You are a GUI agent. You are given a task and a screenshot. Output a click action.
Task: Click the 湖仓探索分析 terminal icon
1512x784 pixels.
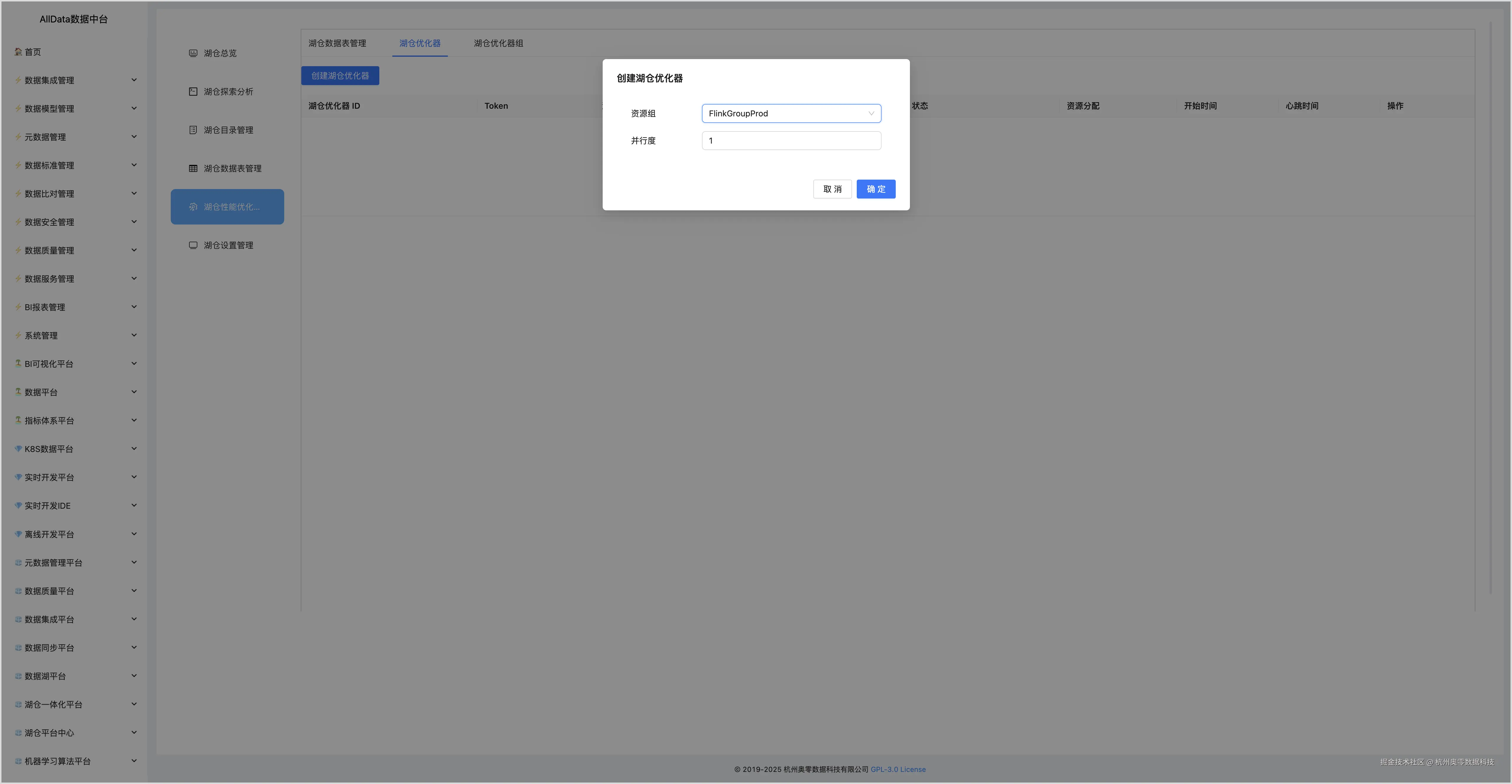pos(193,92)
